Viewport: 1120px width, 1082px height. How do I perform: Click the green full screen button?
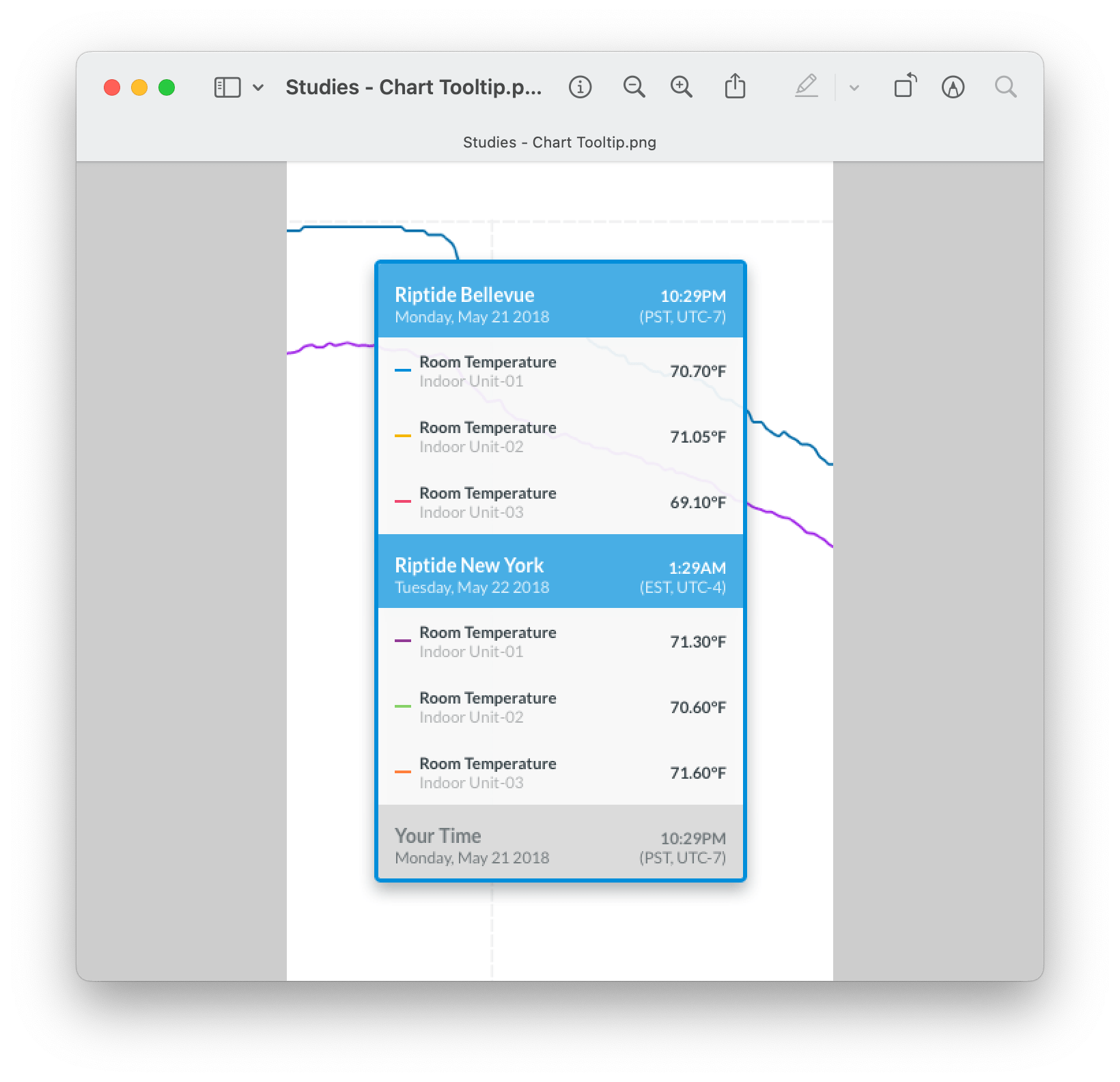coord(167,87)
